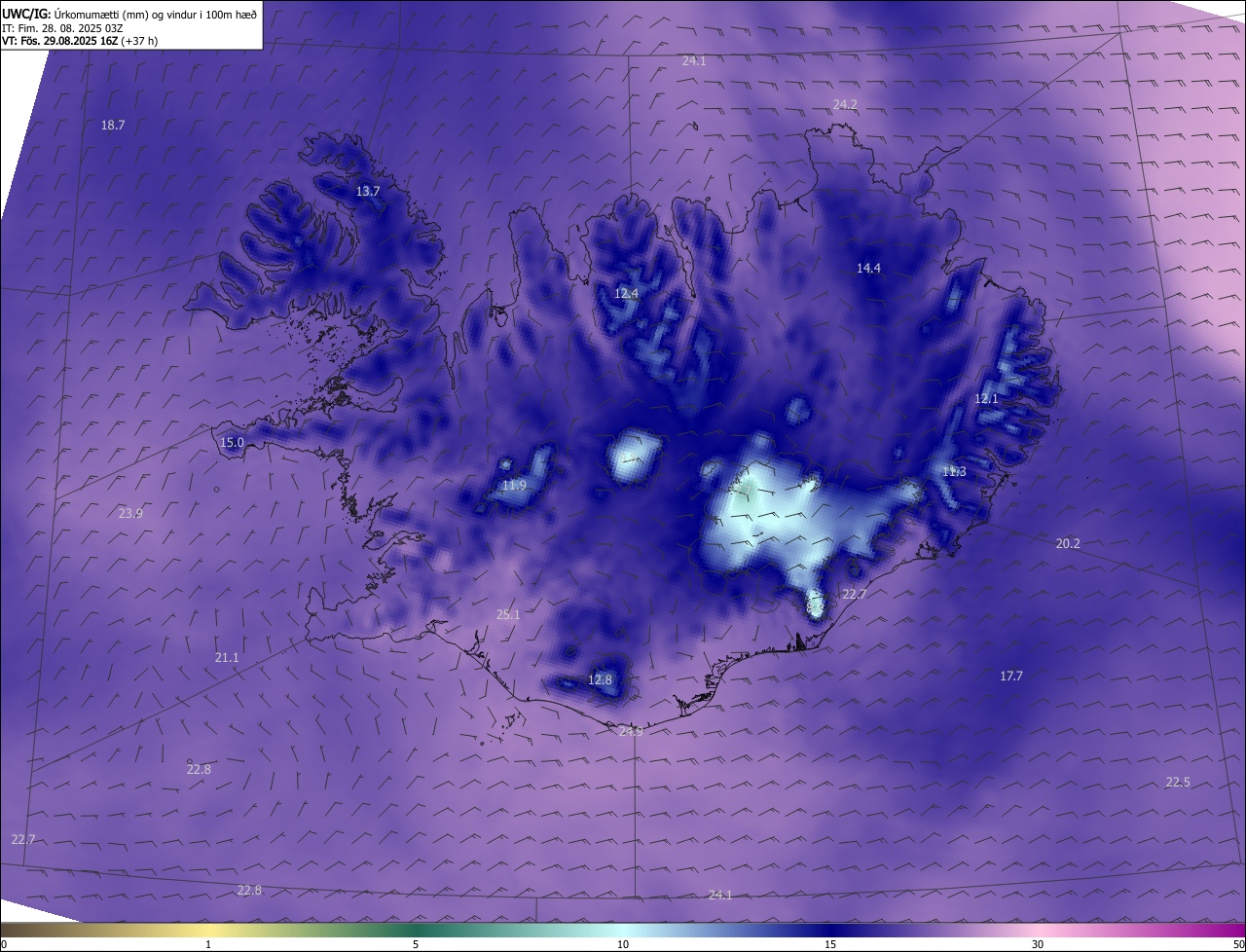
Task: Click the 13.7 value over the Westfjords
Action: 368,192
